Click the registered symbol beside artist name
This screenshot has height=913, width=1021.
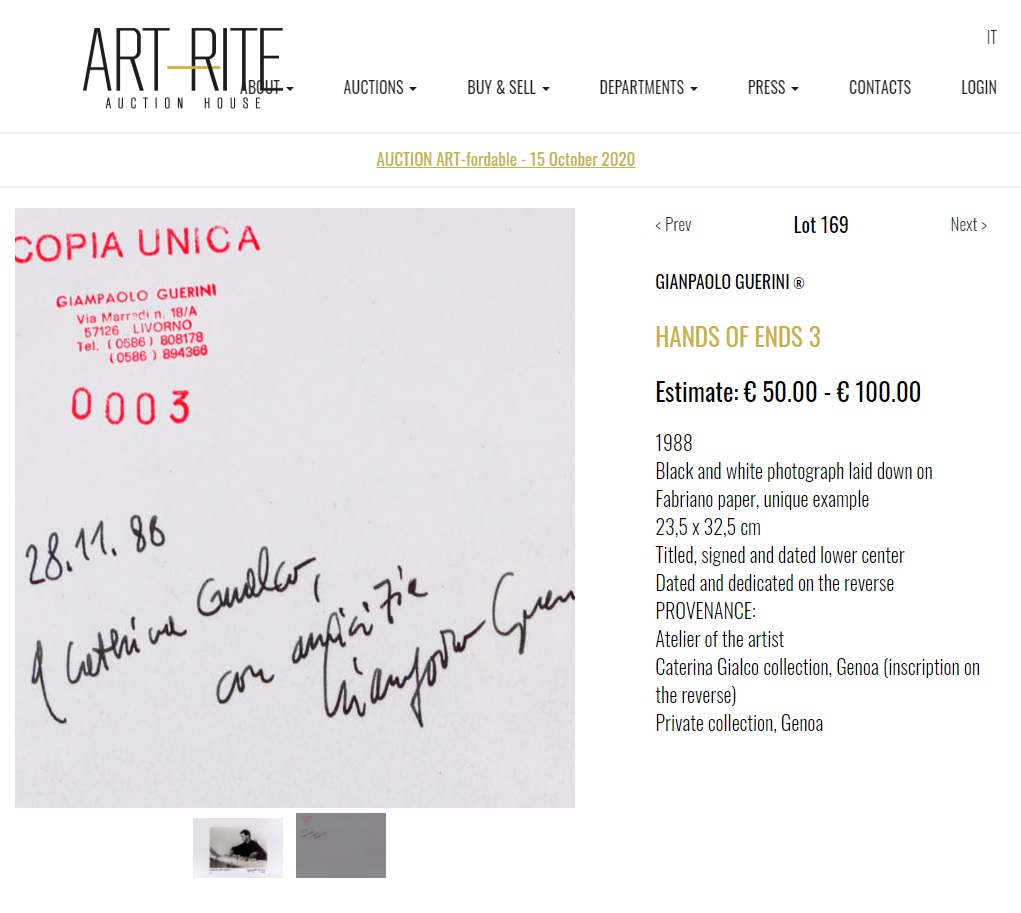click(x=799, y=283)
